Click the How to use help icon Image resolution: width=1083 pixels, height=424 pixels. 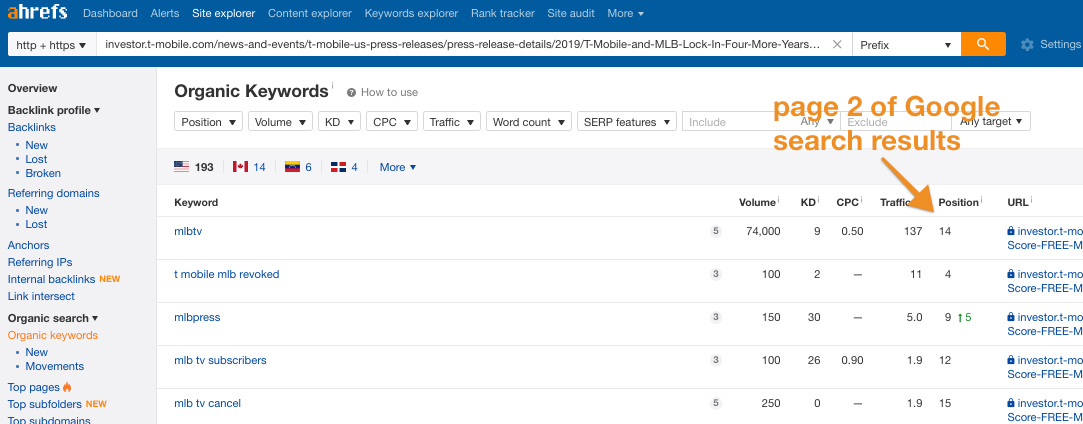[352, 93]
